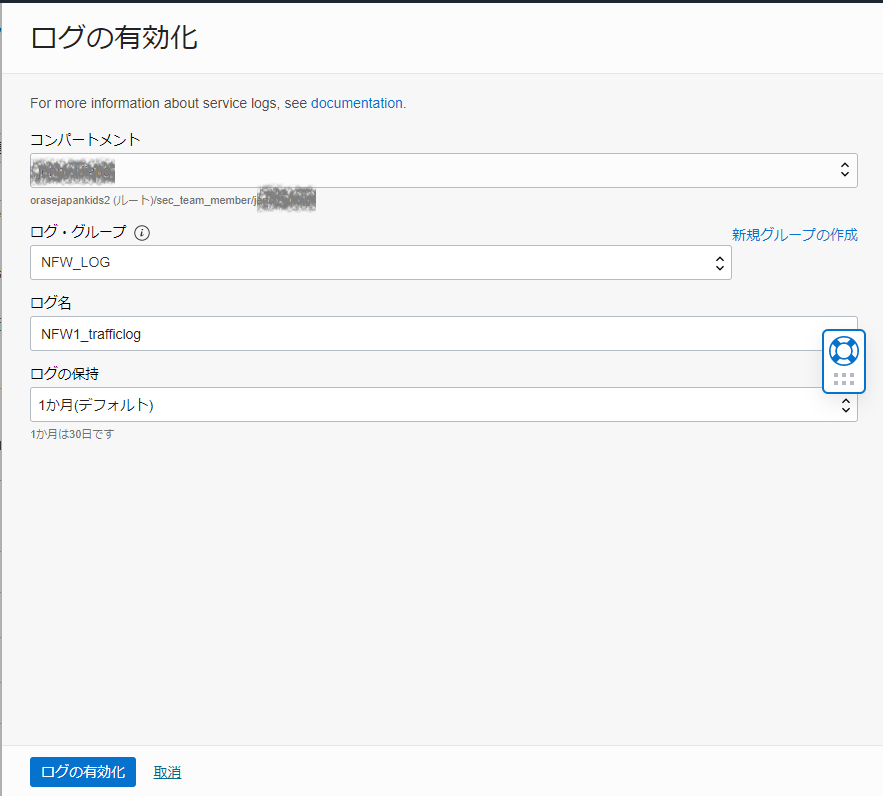Focus the NFW1_trafficlog log name field
This screenshot has width=883, height=796.
coord(420,334)
